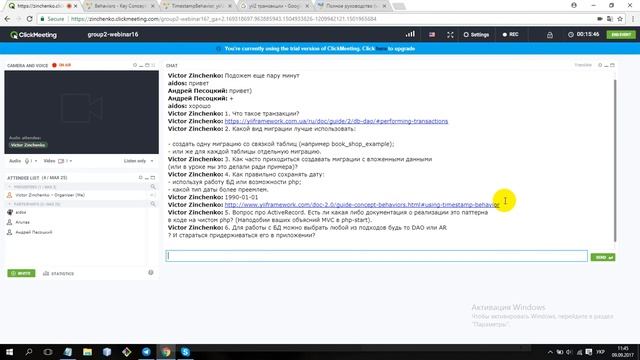
Task: Open the yiiframework.com.ua performing-transactions link
Action: pos(336,121)
